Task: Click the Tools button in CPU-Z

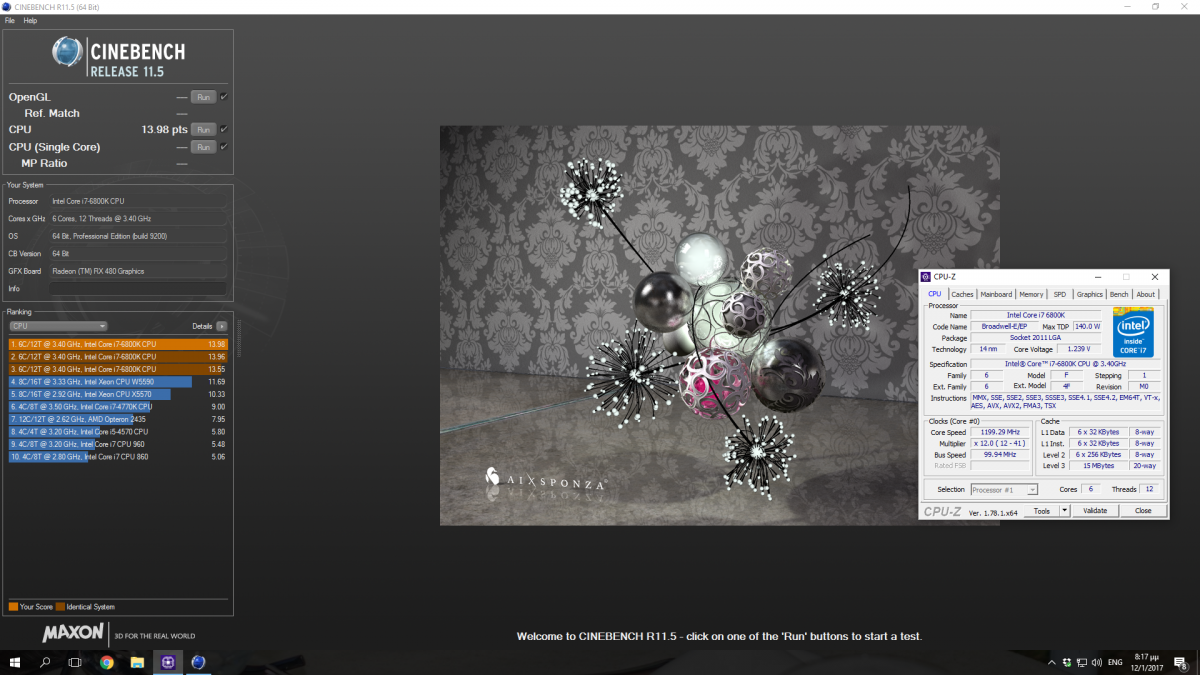Action: [1041, 510]
